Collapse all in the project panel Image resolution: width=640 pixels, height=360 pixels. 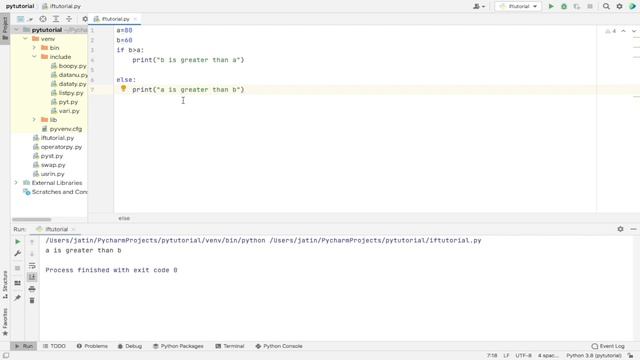tap(69, 19)
